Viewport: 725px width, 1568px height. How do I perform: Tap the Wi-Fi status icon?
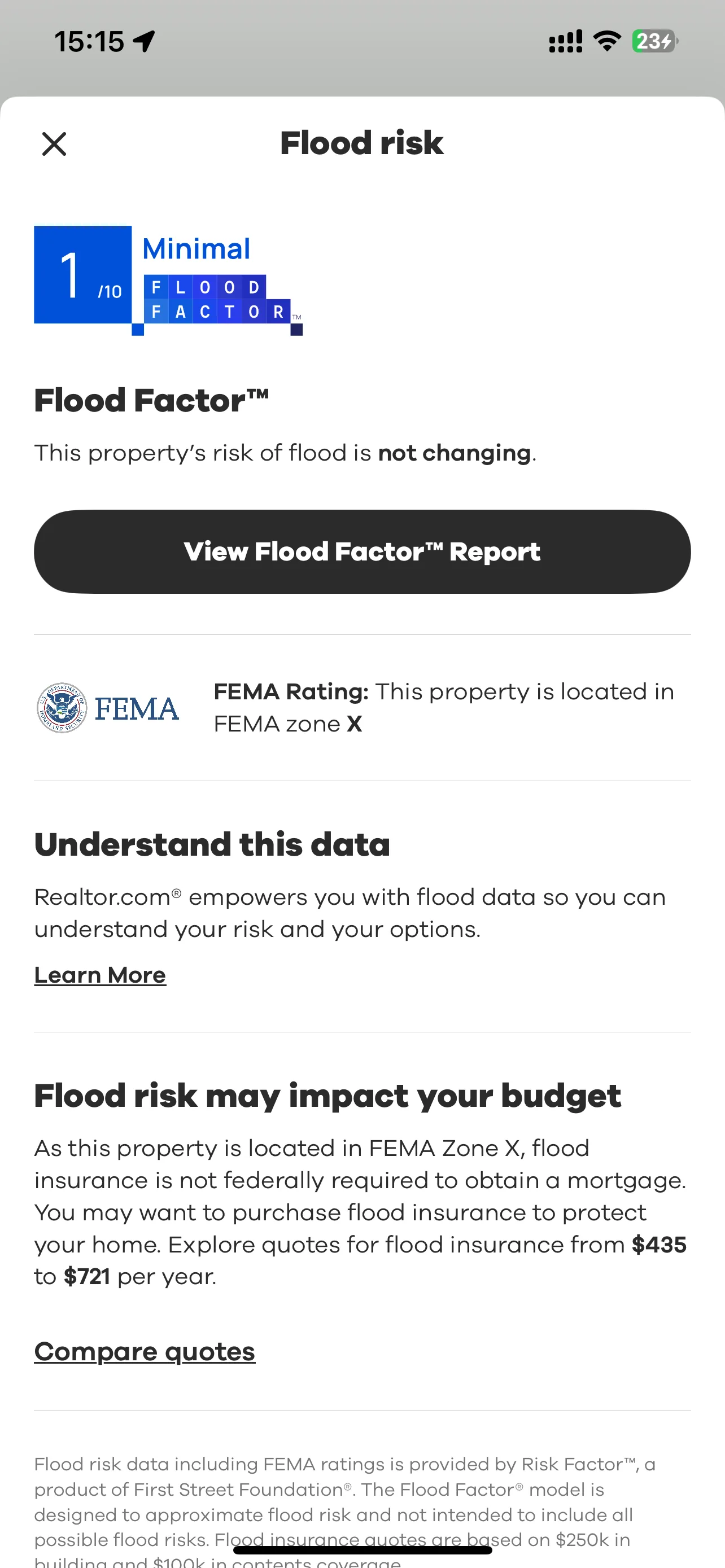[607, 41]
